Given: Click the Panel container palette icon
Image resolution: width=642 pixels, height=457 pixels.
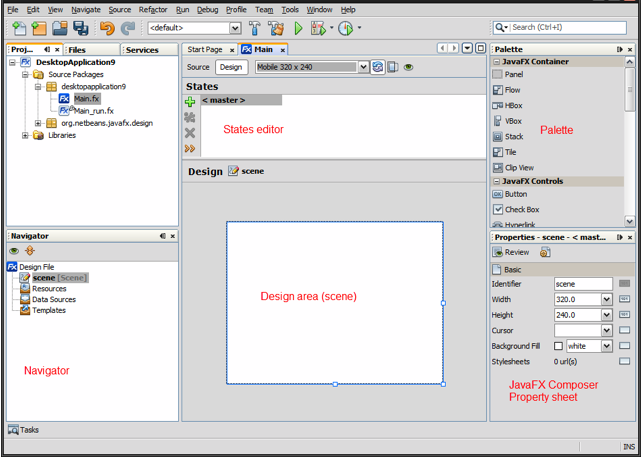Looking at the screenshot, I should [x=497, y=75].
